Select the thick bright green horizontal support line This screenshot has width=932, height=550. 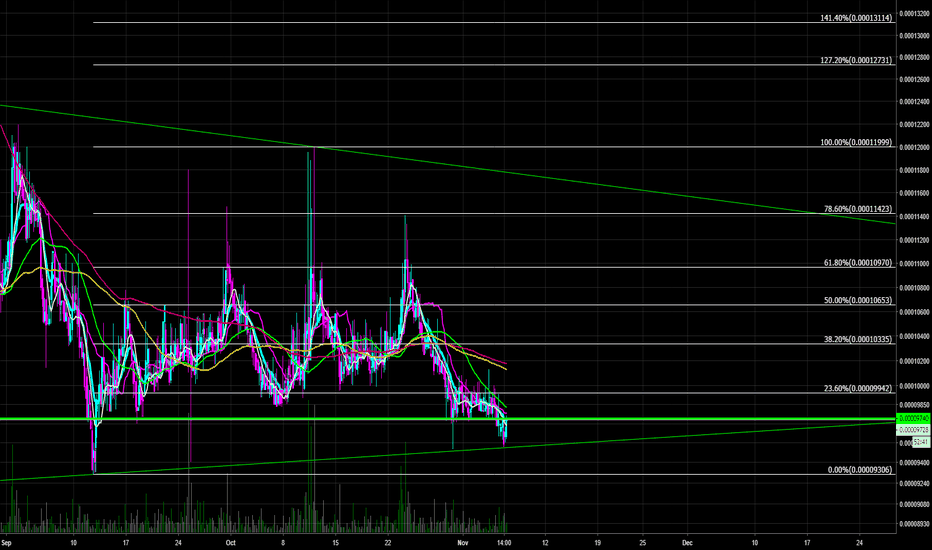pos(448,419)
